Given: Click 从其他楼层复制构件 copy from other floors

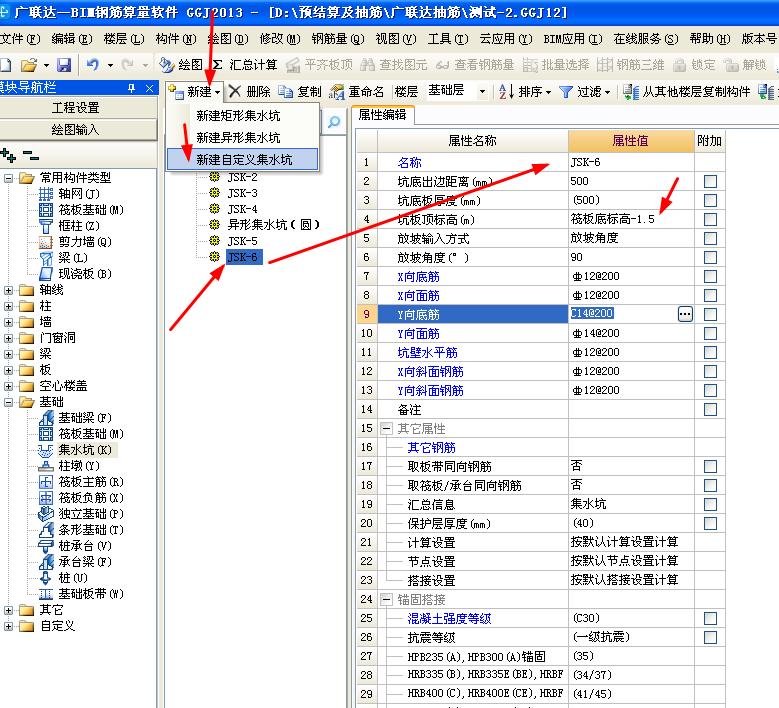Looking at the screenshot, I should pyautogui.click(x=686, y=91).
